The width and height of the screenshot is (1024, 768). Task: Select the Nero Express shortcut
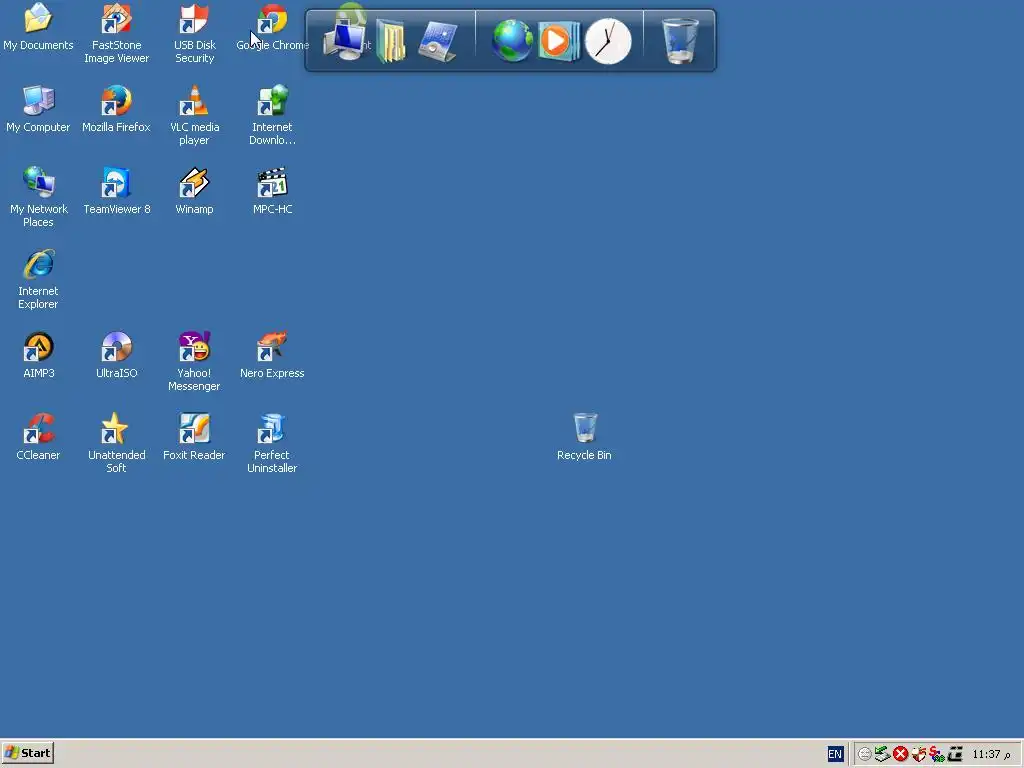272,355
